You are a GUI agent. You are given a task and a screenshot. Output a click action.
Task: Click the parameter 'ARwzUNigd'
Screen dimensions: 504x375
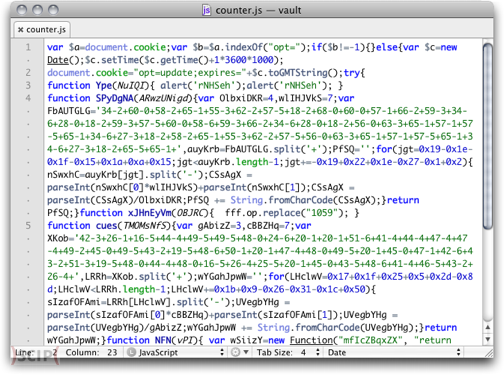[164, 98]
